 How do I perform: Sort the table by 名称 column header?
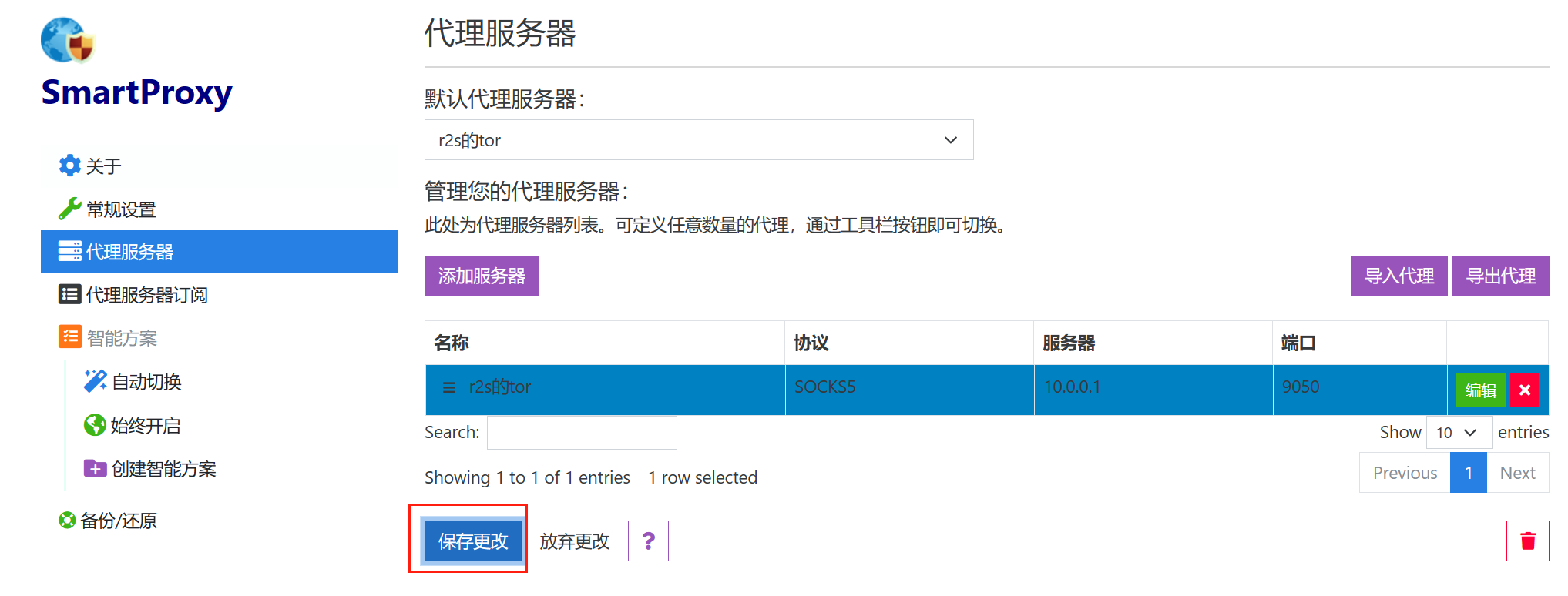click(x=452, y=343)
